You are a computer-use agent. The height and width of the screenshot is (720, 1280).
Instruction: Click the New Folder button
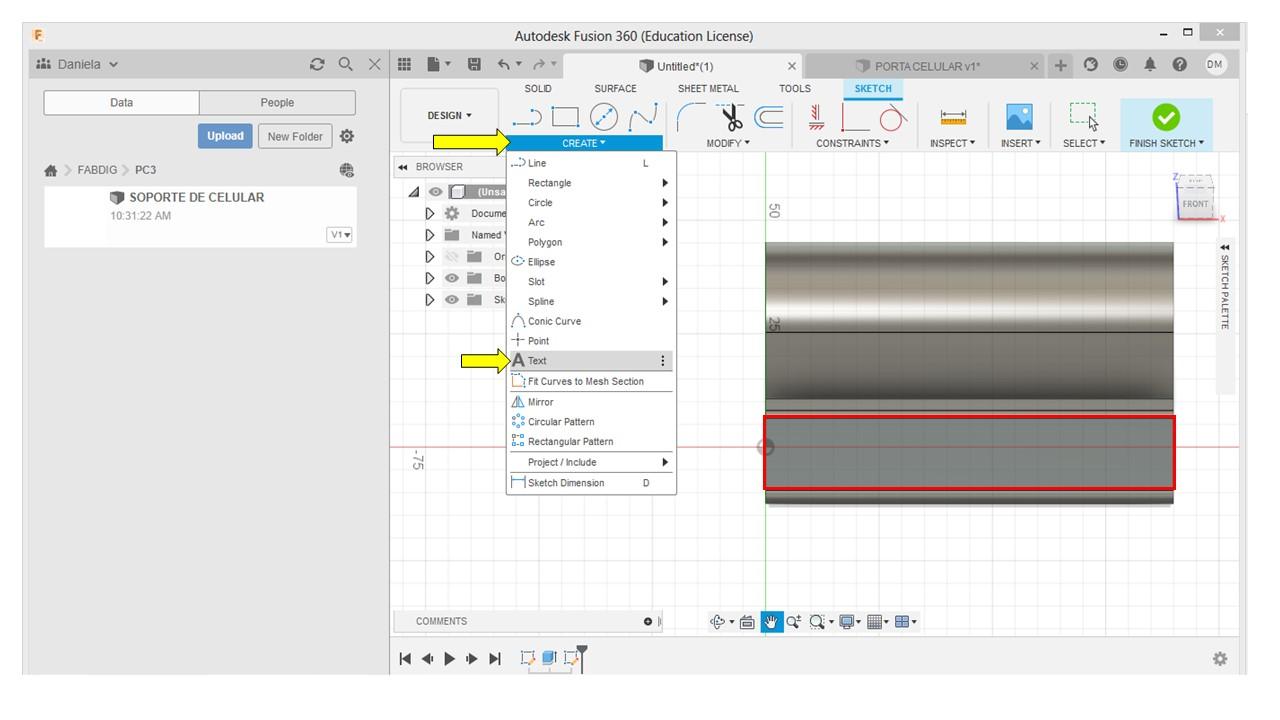coord(295,136)
